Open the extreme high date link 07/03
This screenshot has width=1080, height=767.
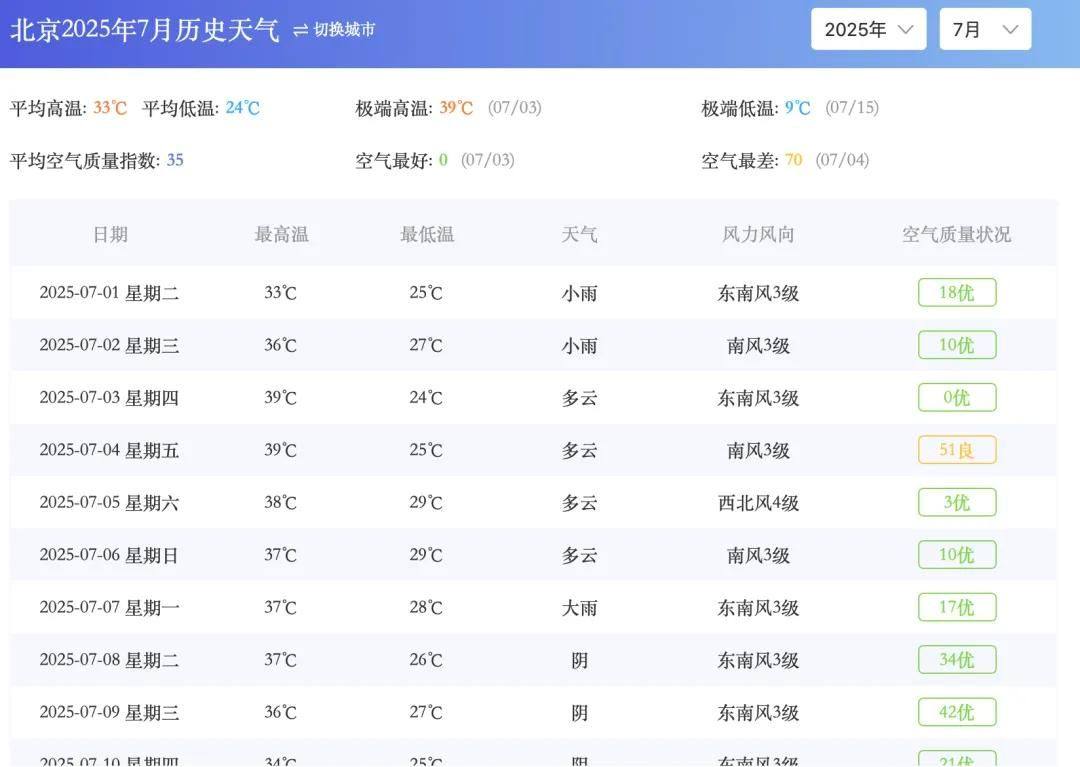(x=513, y=107)
